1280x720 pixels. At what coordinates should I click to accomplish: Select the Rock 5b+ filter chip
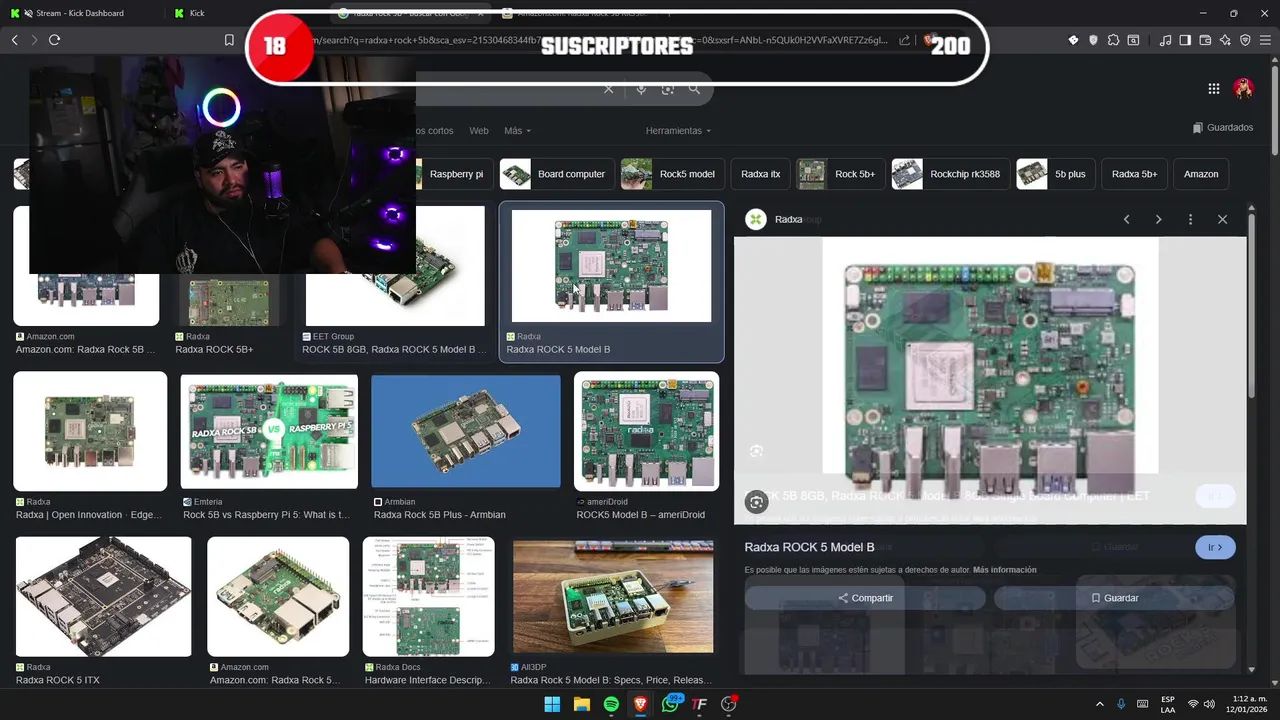pyautogui.click(x=840, y=174)
